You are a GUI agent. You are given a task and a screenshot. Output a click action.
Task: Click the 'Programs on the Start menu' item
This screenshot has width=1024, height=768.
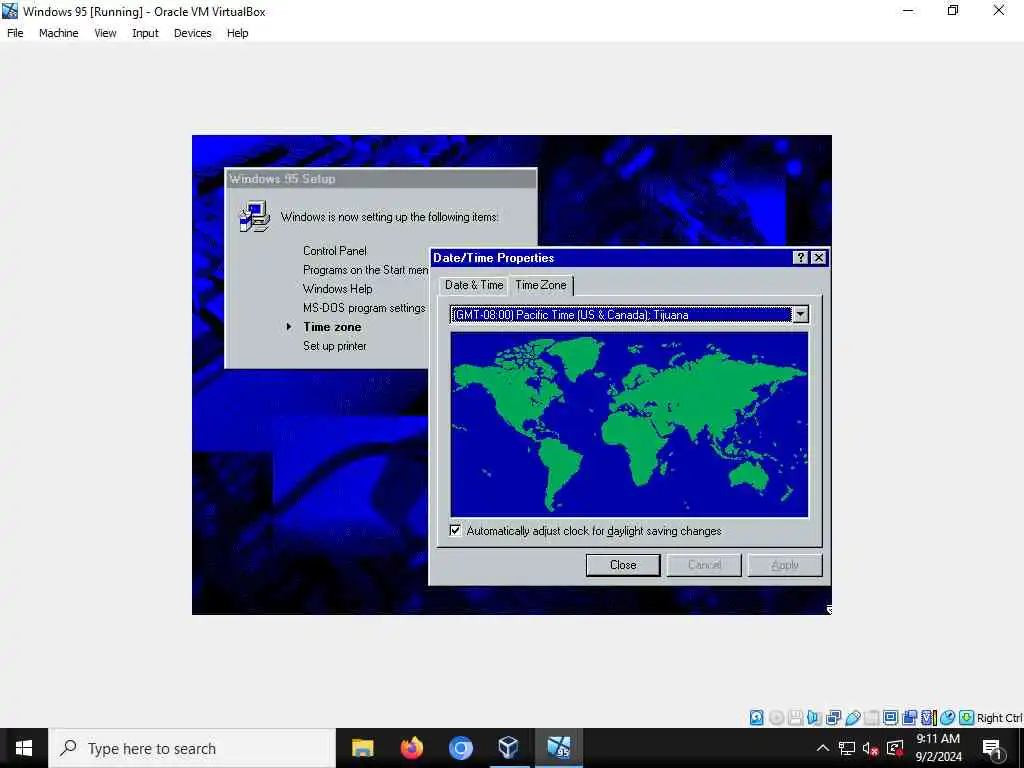coord(365,270)
